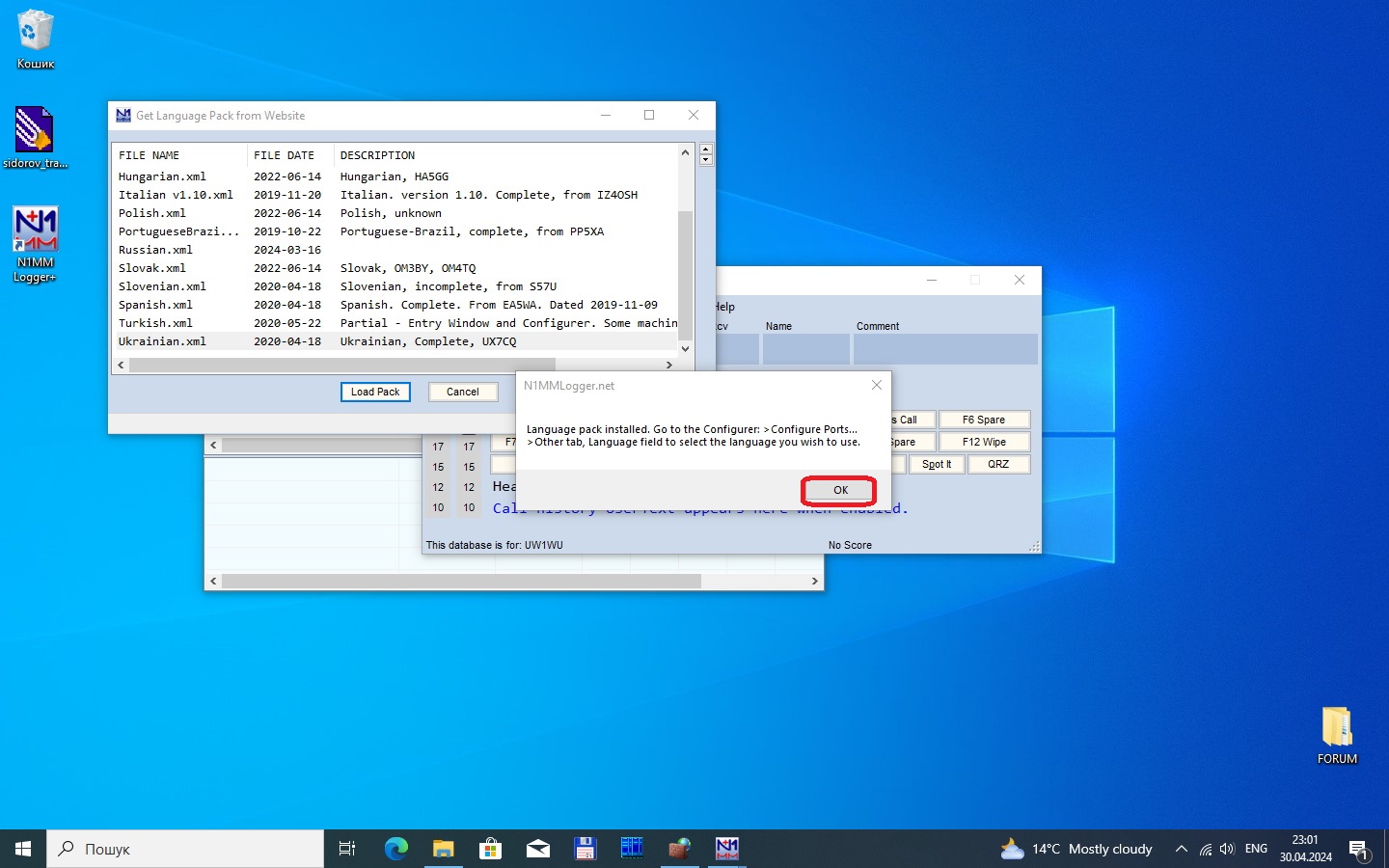This screenshot has height=868, width=1389.
Task: Open the FORUM folder on the desktop
Action: [1337, 735]
